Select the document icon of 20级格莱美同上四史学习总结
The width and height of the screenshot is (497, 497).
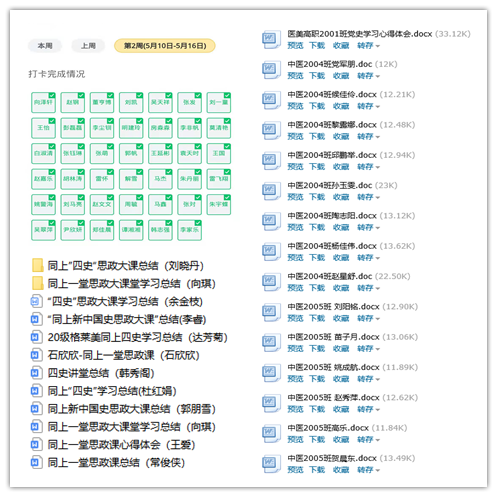[36, 337]
